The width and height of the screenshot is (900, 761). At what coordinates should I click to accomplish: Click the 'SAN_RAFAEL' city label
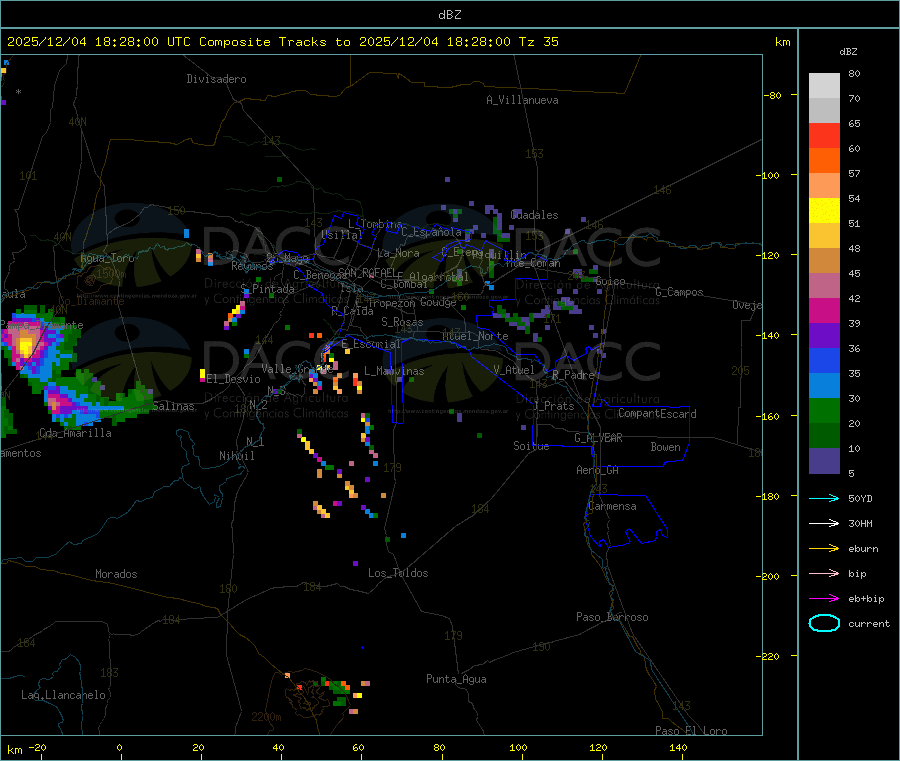click(x=367, y=272)
